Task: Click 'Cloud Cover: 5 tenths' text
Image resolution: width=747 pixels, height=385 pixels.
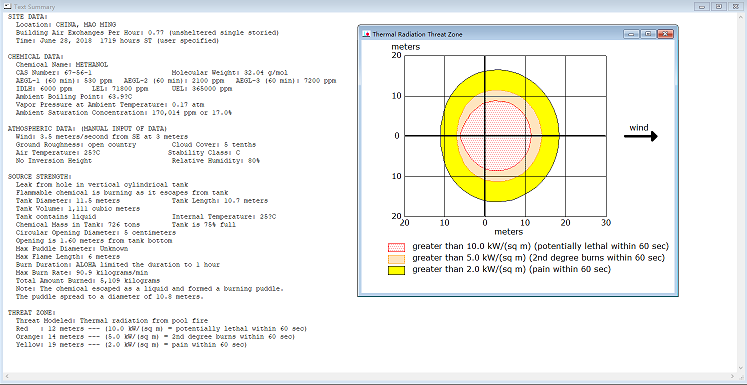Action: 213,145
